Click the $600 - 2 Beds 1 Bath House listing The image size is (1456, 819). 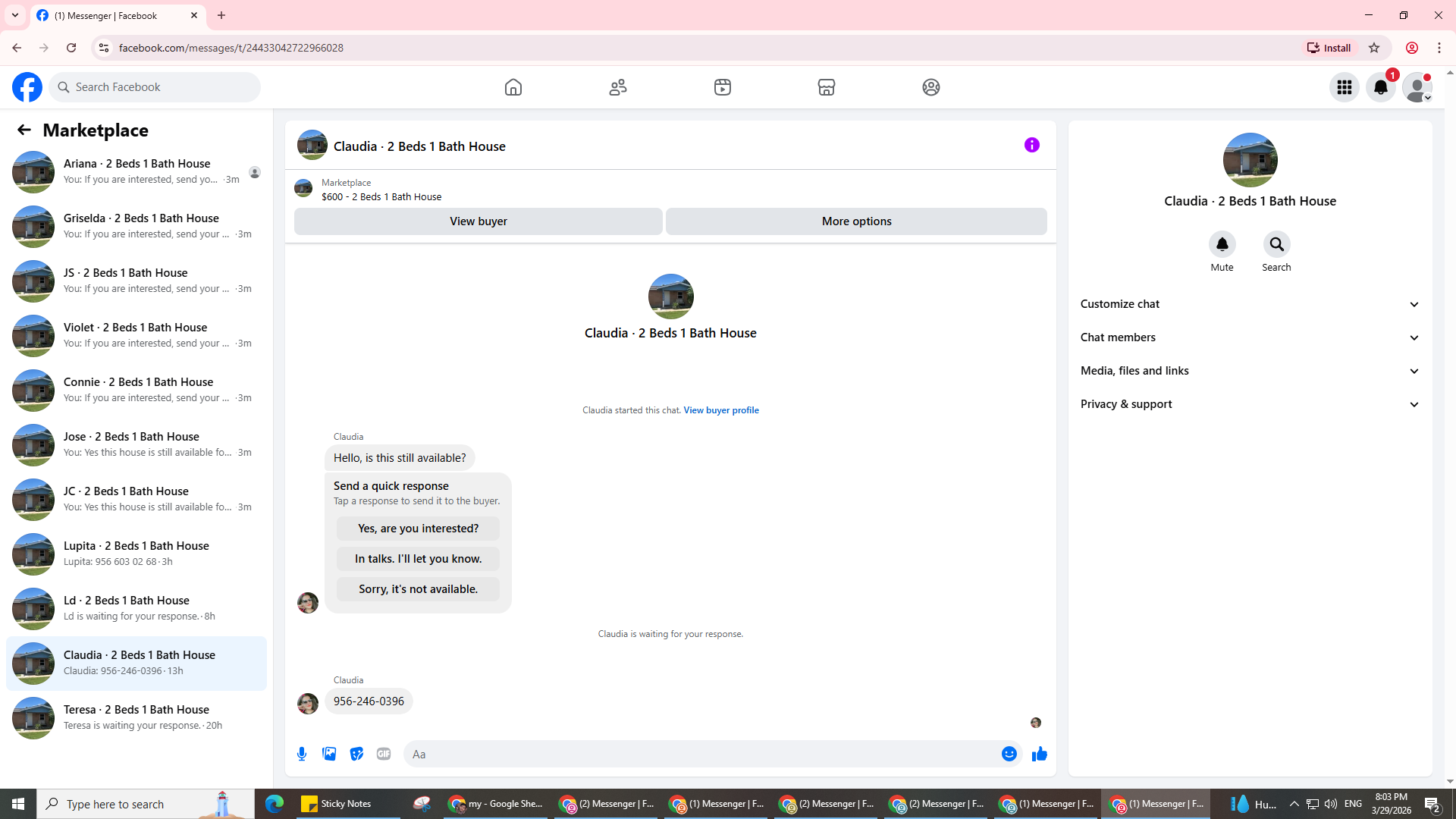[381, 196]
